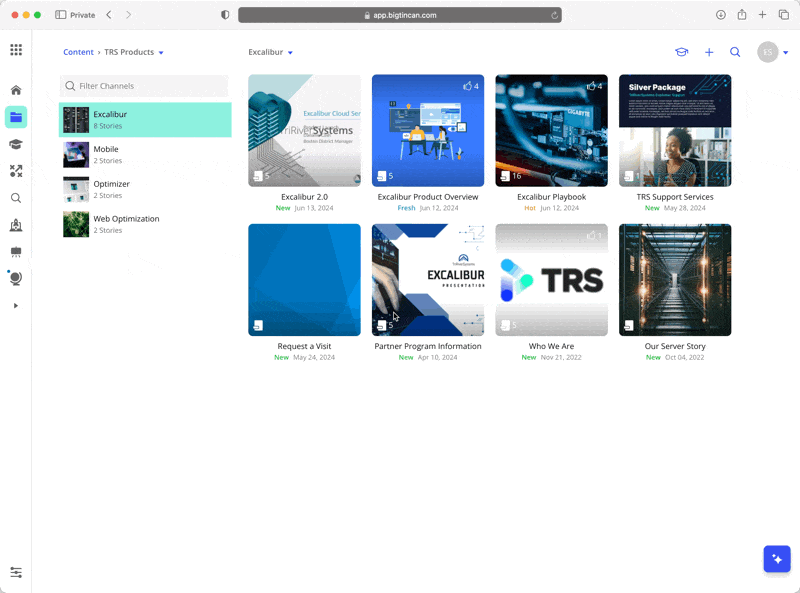Viewport: 800px width, 593px height.
Task: Click the Safari address bar
Action: (x=400, y=15)
